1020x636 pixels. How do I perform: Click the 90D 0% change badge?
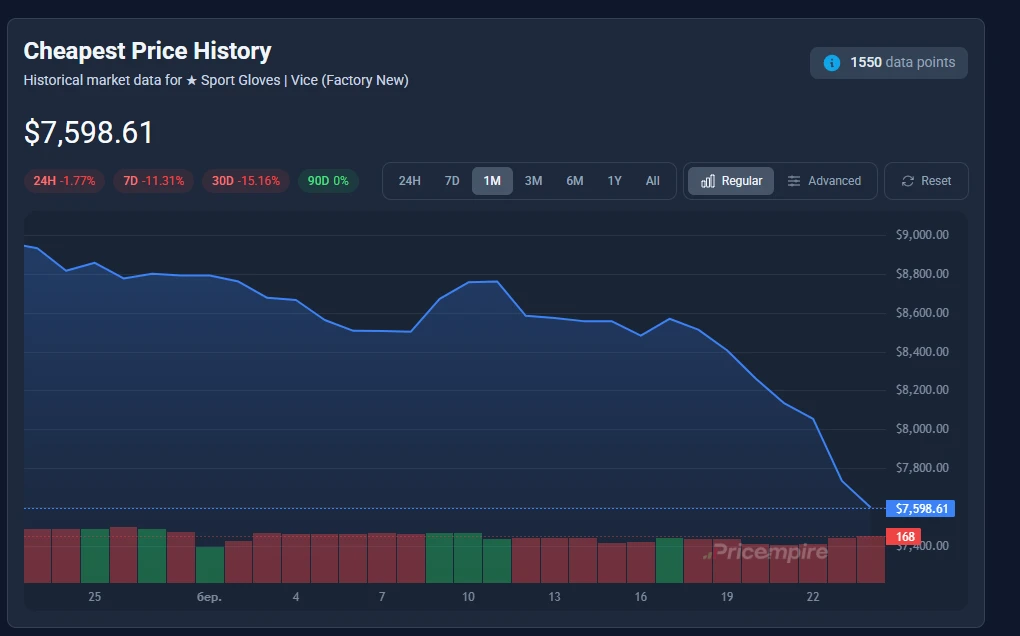click(328, 181)
